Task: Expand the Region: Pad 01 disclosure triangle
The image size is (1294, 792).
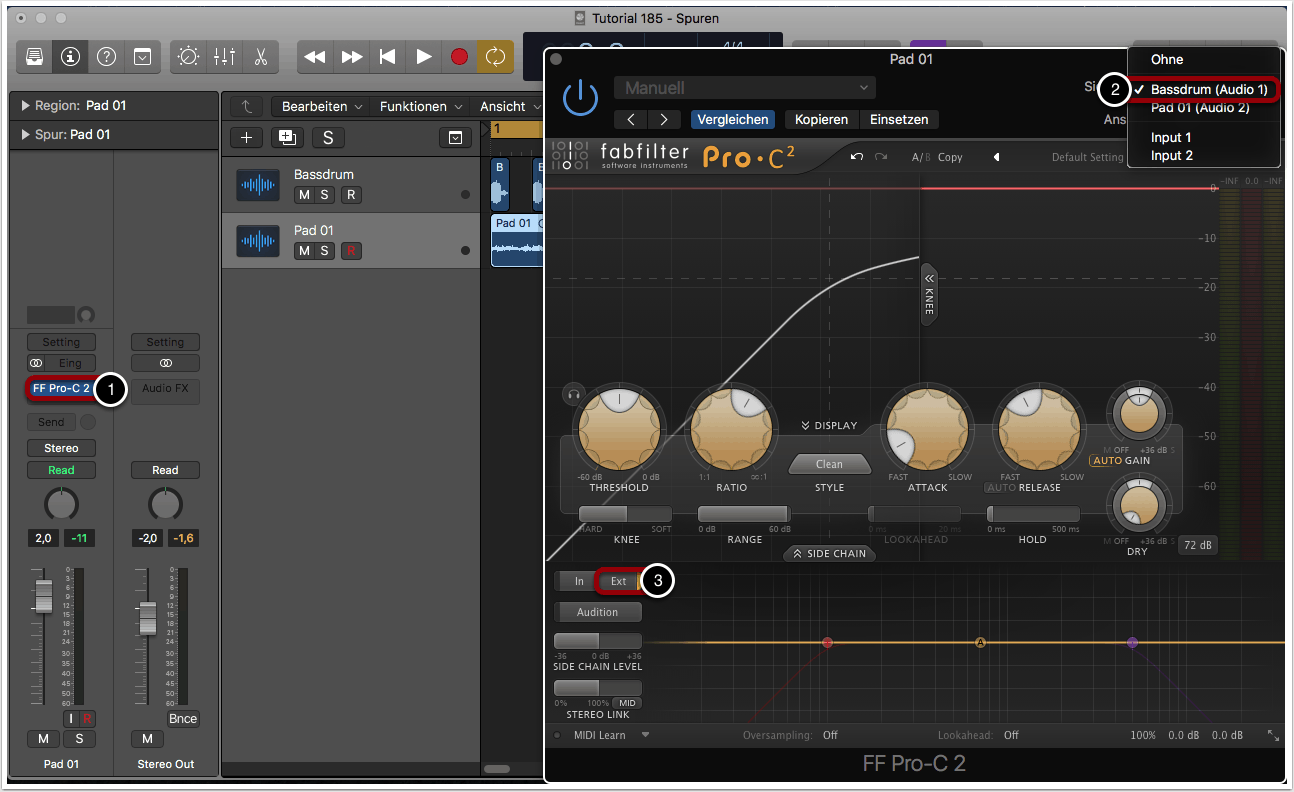Action: pos(25,106)
